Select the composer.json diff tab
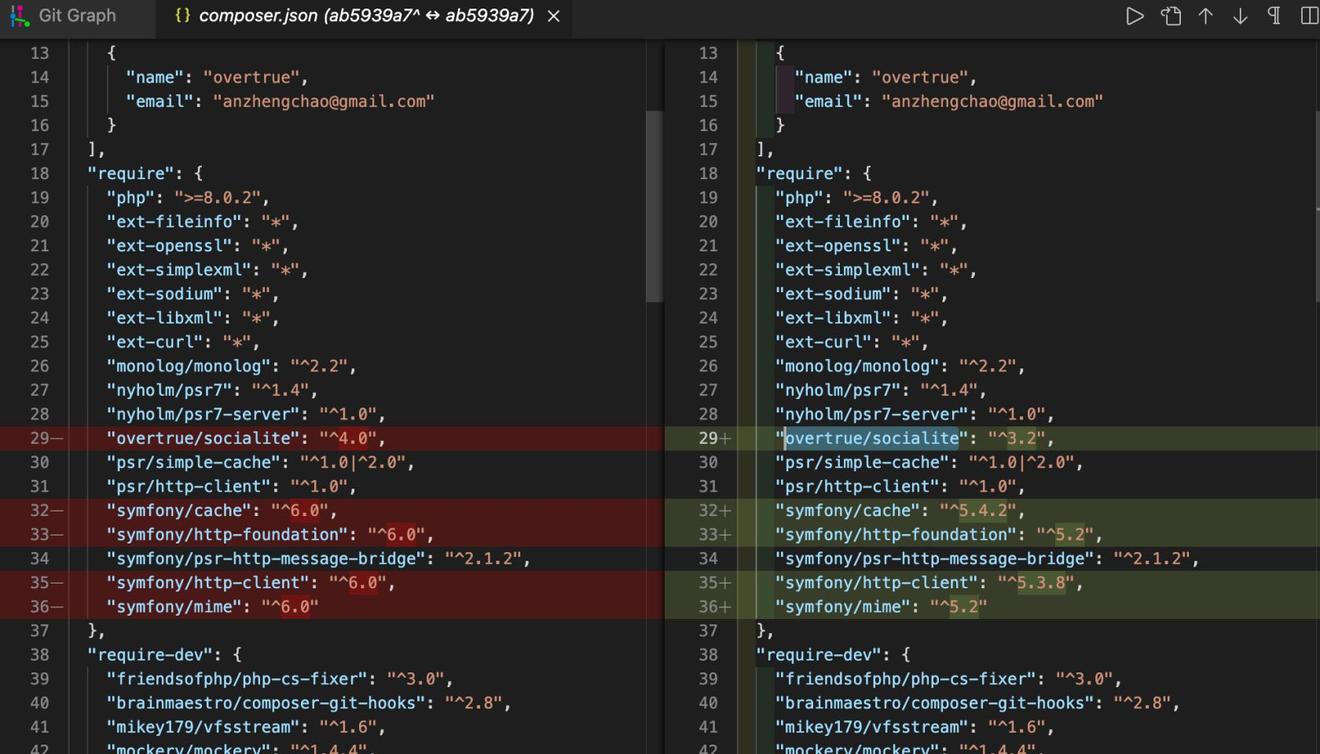The width and height of the screenshot is (1320, 754). [365, 16]
